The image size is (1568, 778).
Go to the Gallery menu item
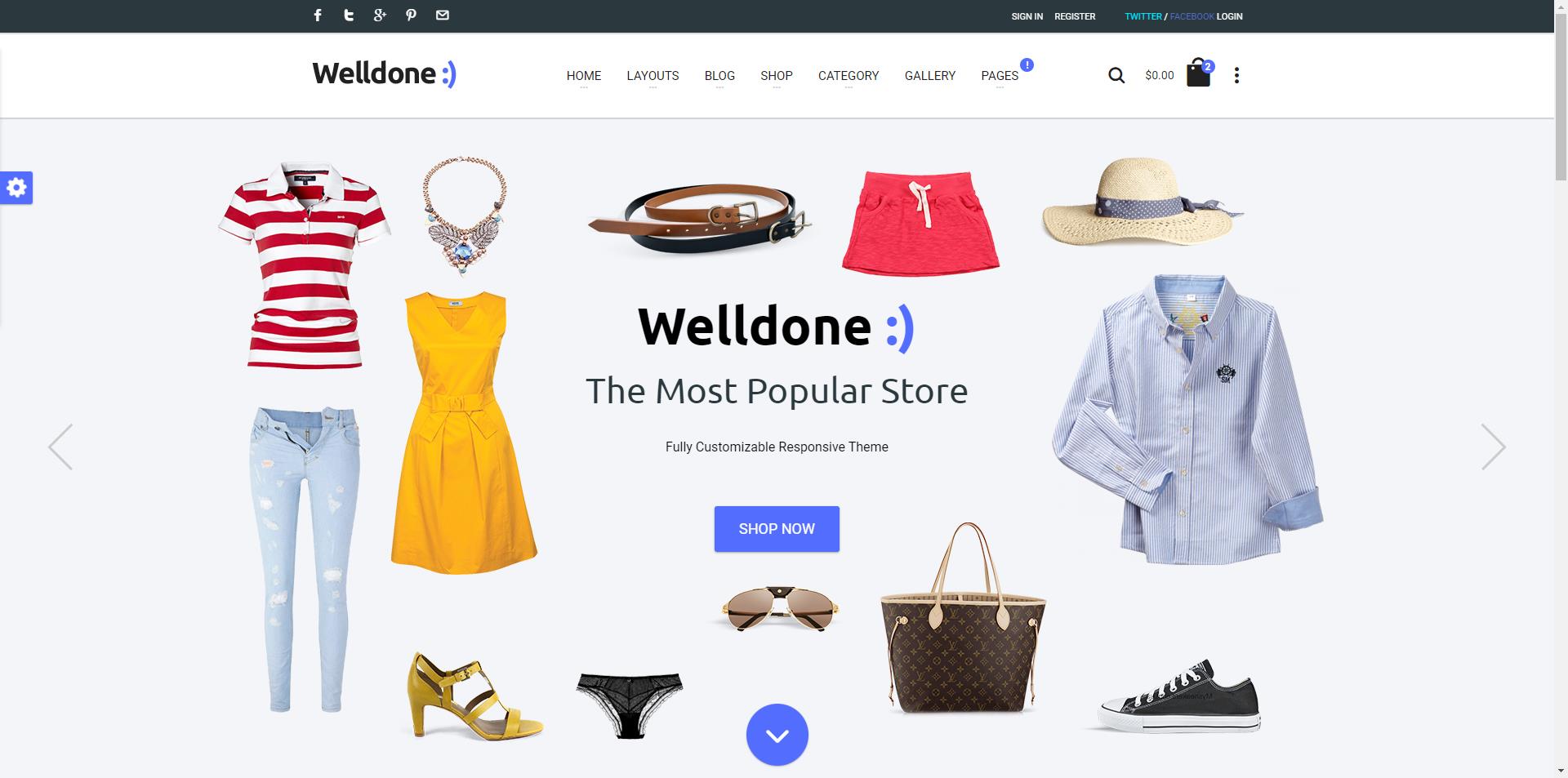coord(929,76)
